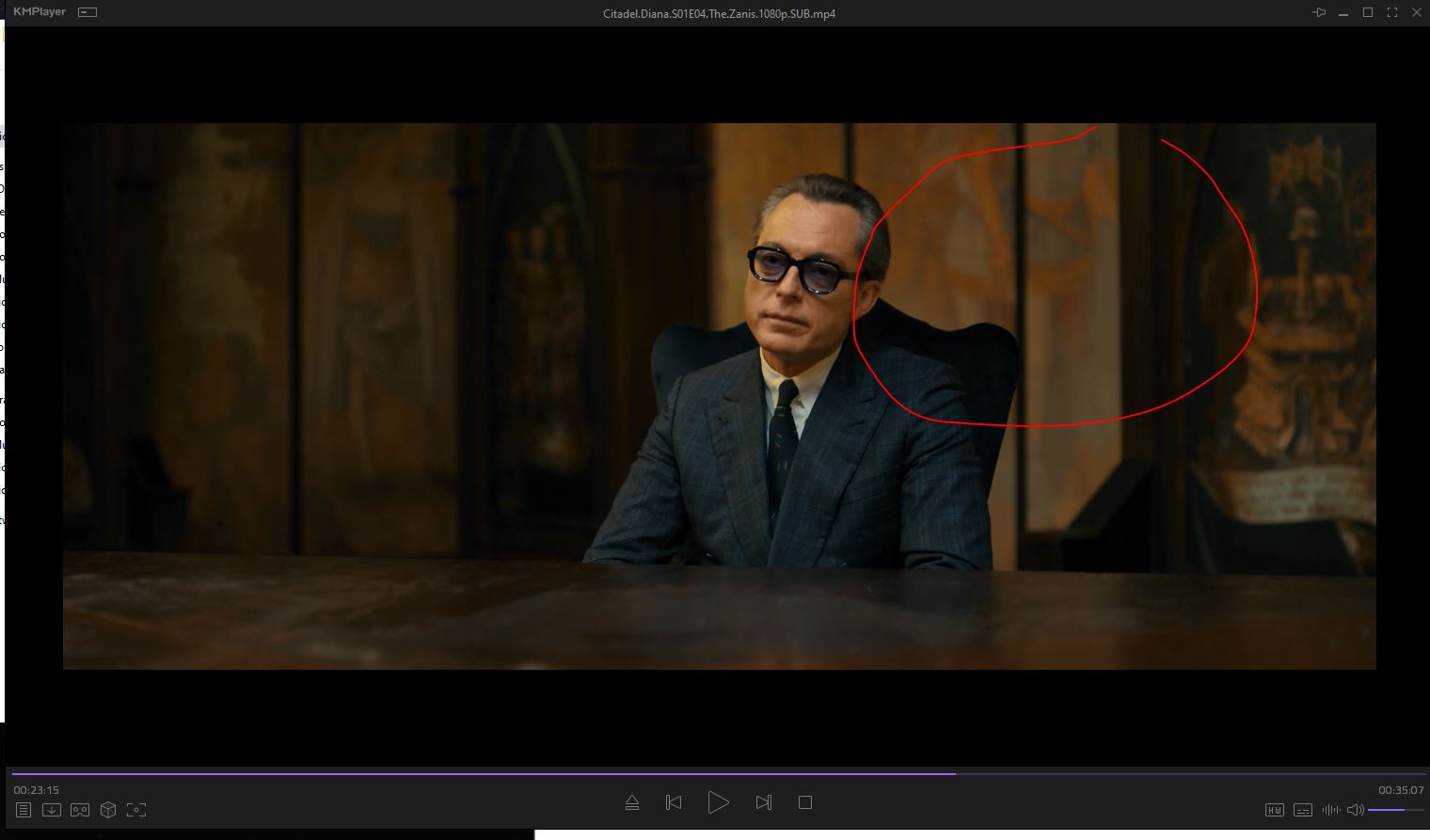
Task: Toggle HW hardware acceleration
Action: tap(1275, 810)
